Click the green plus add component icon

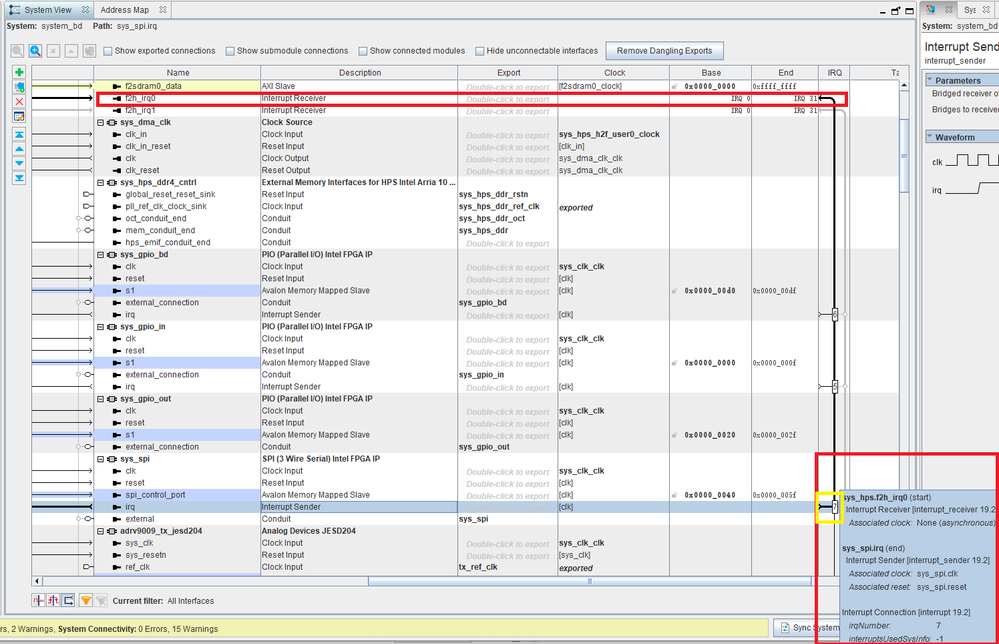click(19, 73)
